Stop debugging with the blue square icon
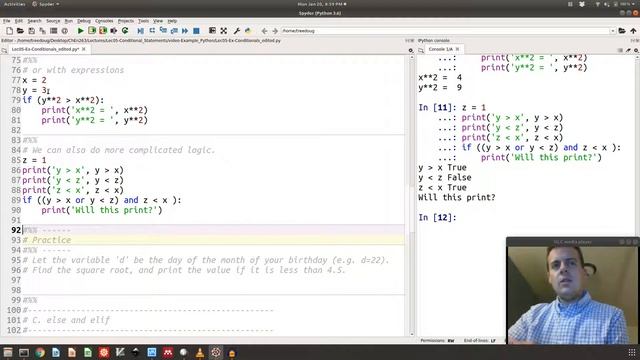 coord(196,31)
